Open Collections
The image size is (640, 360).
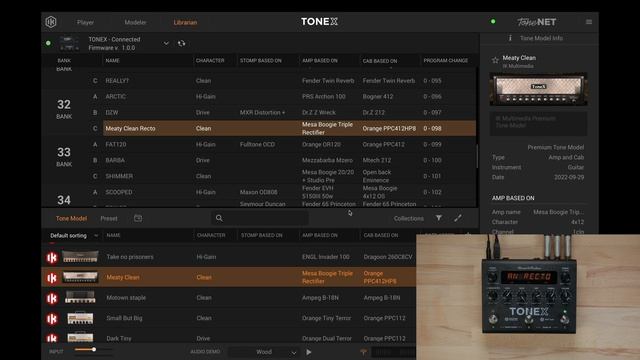(x=409, y=218)
